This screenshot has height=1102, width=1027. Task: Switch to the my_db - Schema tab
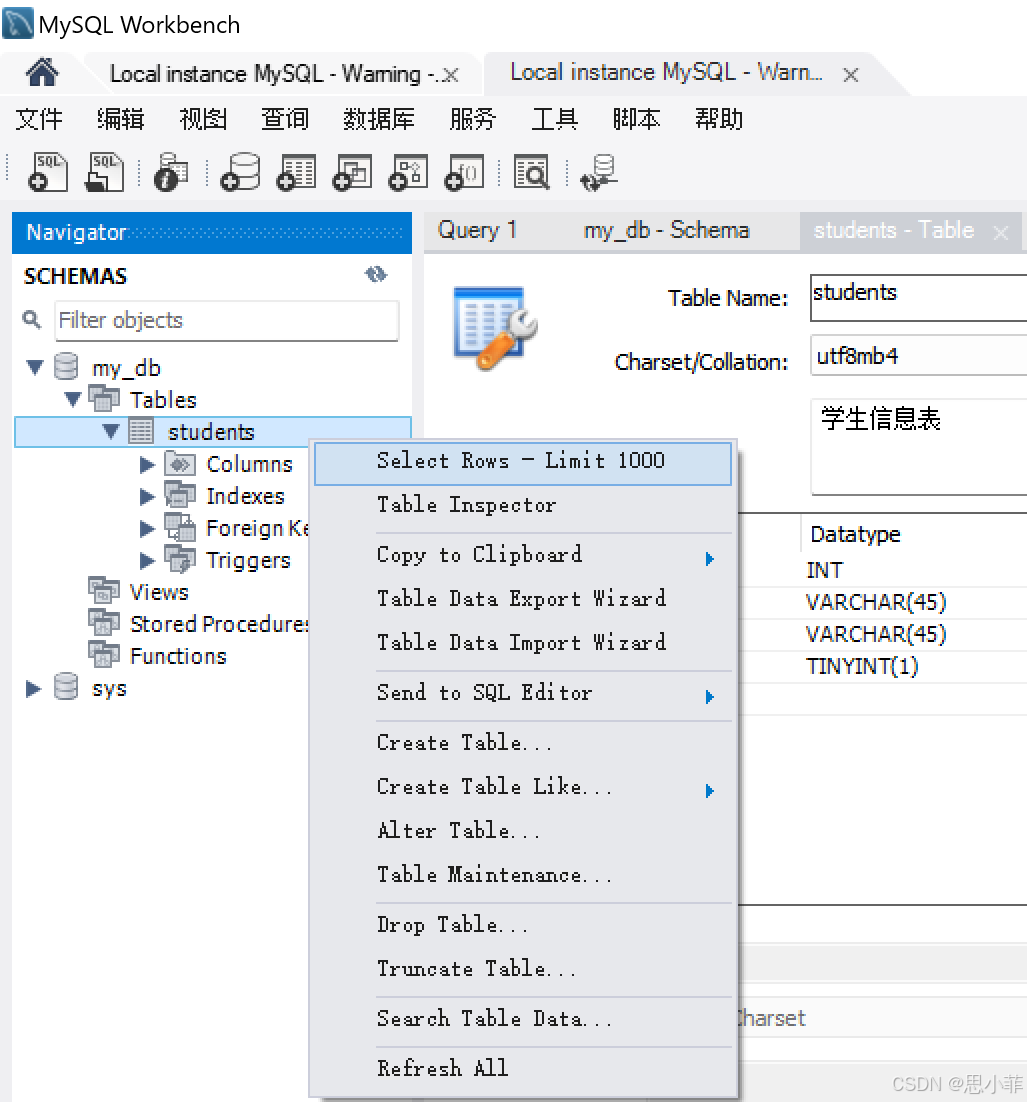coord(666,231)
